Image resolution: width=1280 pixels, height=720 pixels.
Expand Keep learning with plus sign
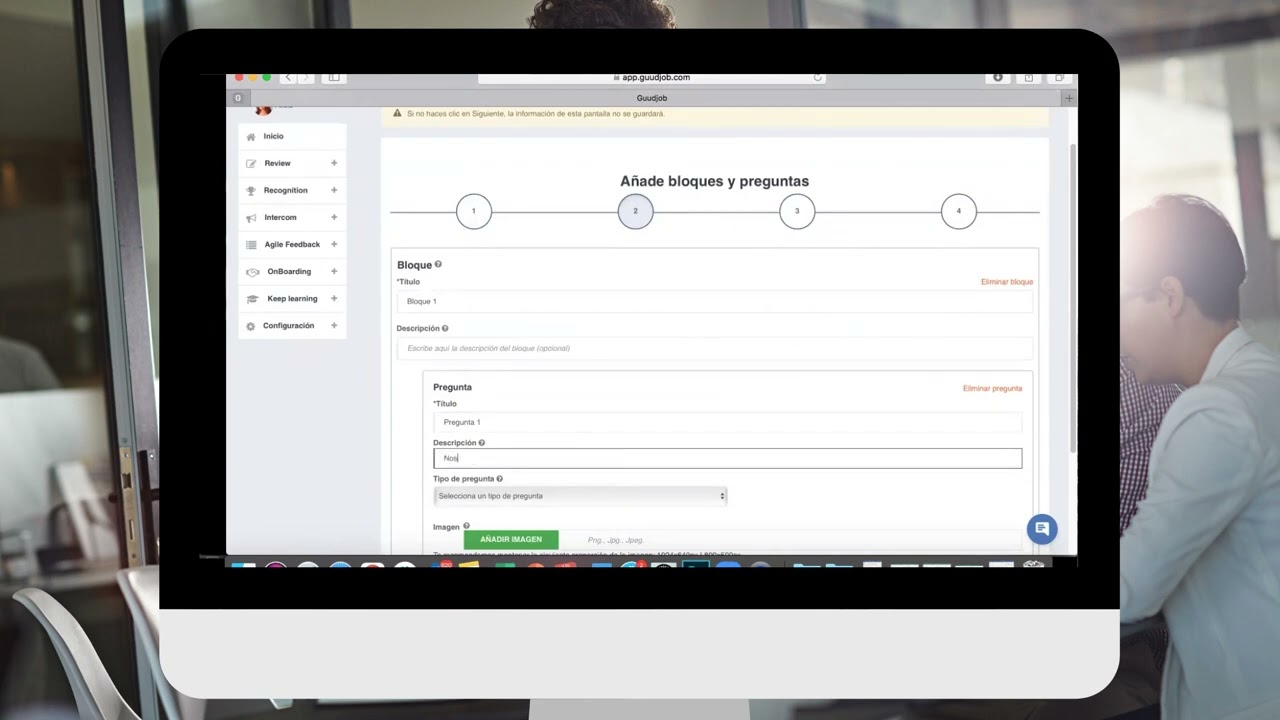[x=334, y=298]
